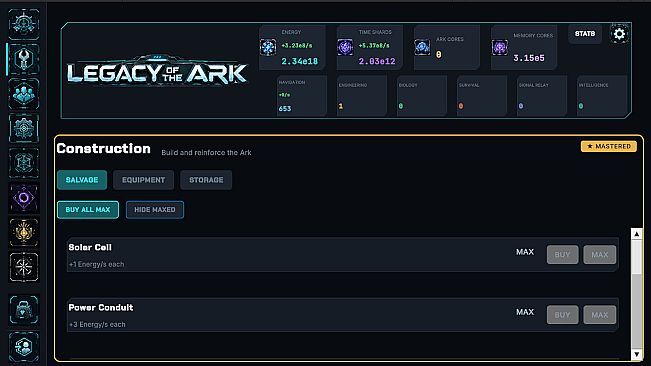
Task: Click the Solar Cell title
Action: (x=90, y=247)
